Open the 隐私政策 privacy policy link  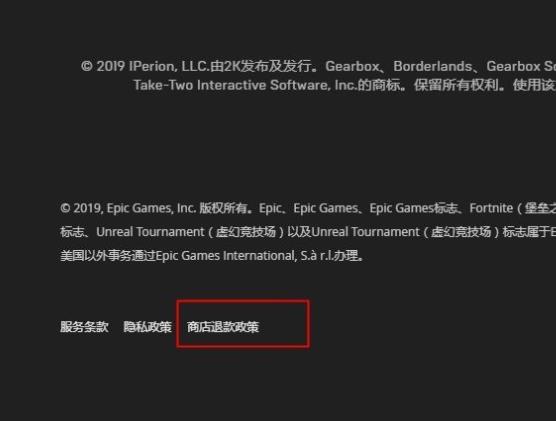[147, 327]
